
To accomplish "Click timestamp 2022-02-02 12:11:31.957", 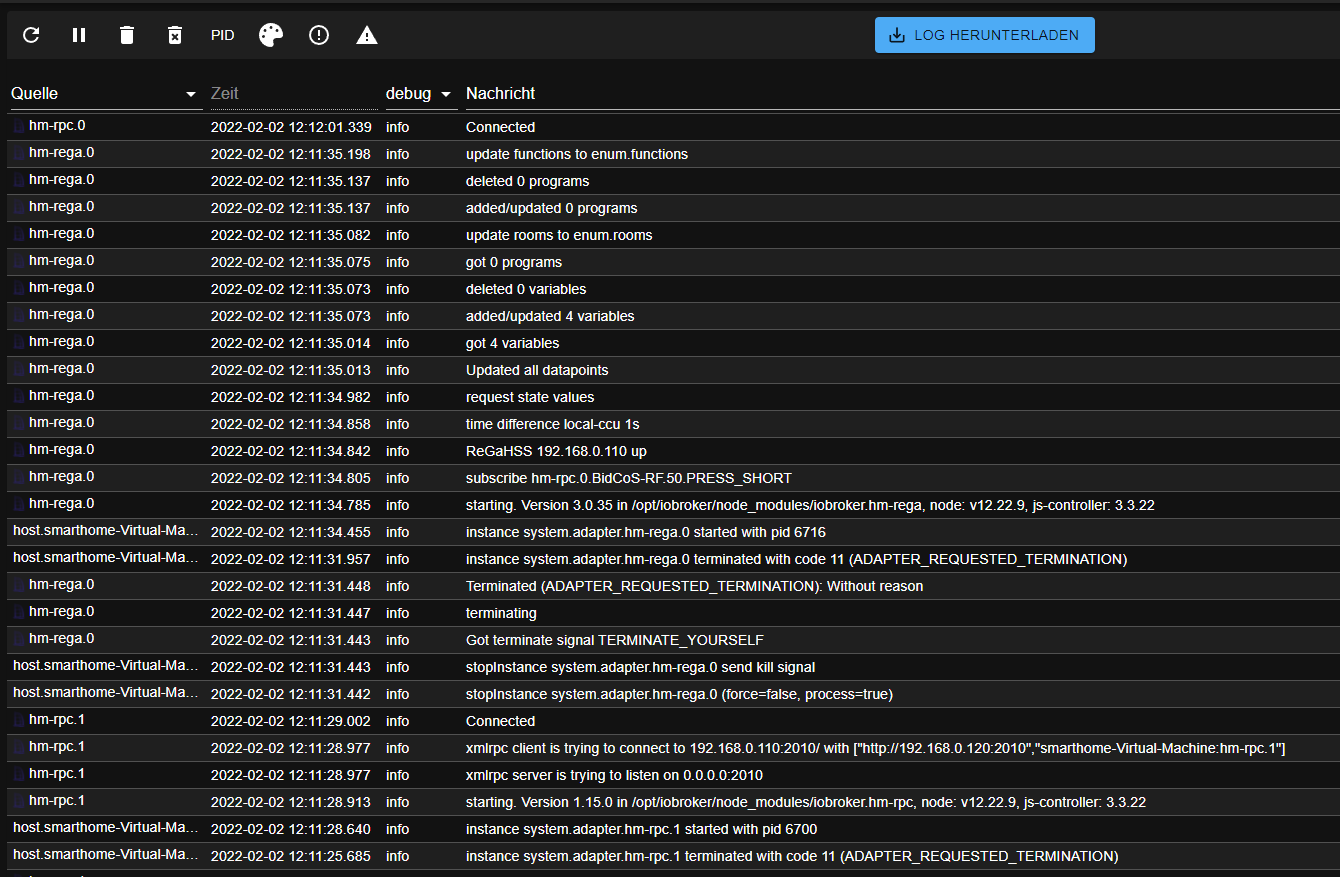I will (x=291, y=559).
